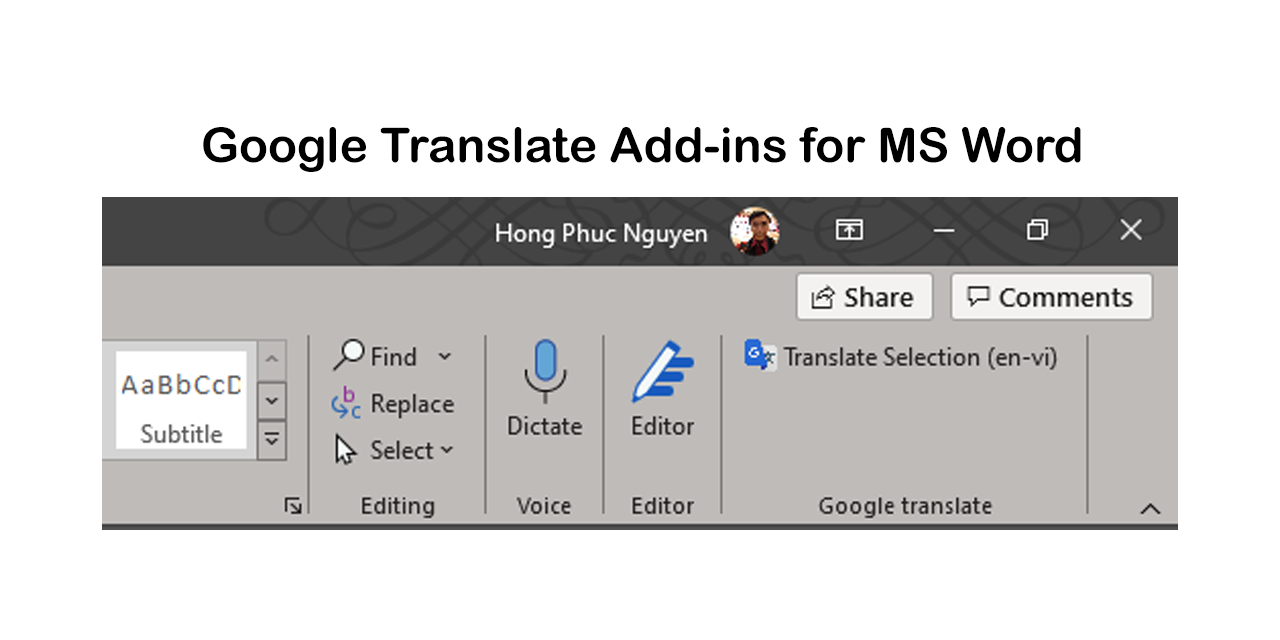
Task: Click the Editing group label
Action: 397,506
